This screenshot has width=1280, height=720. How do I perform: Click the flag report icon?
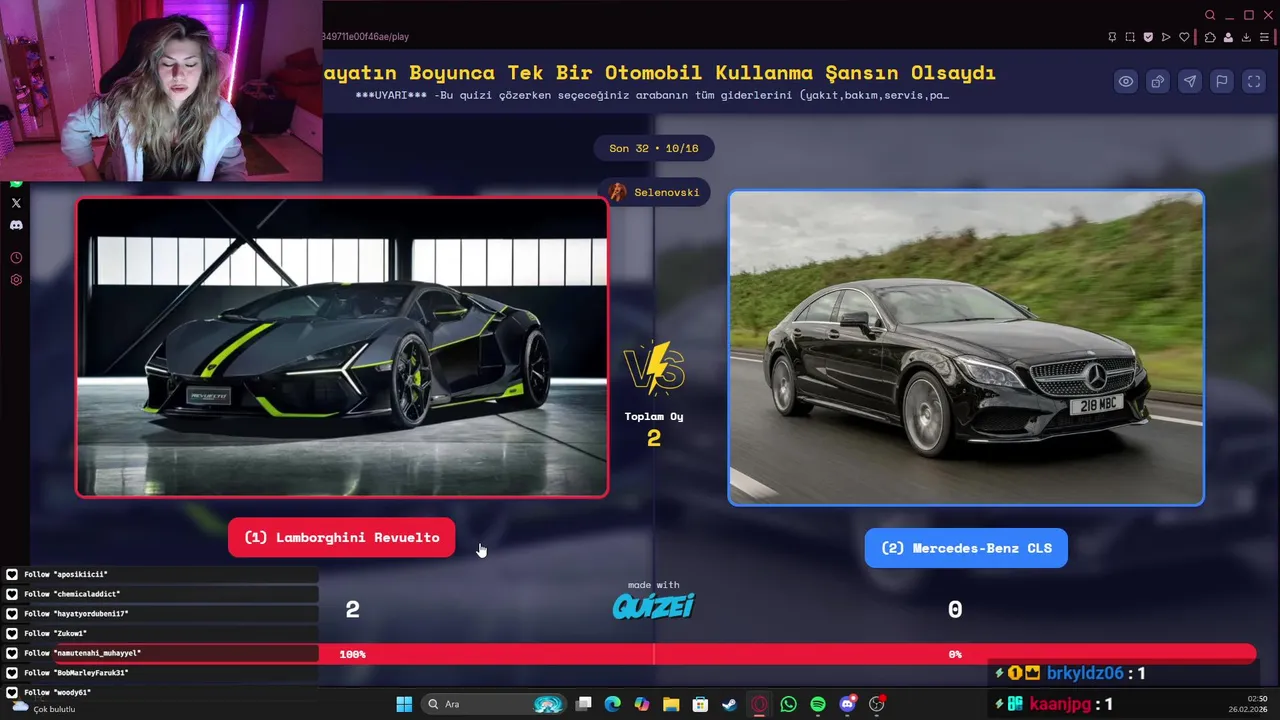click(1222, 82)
